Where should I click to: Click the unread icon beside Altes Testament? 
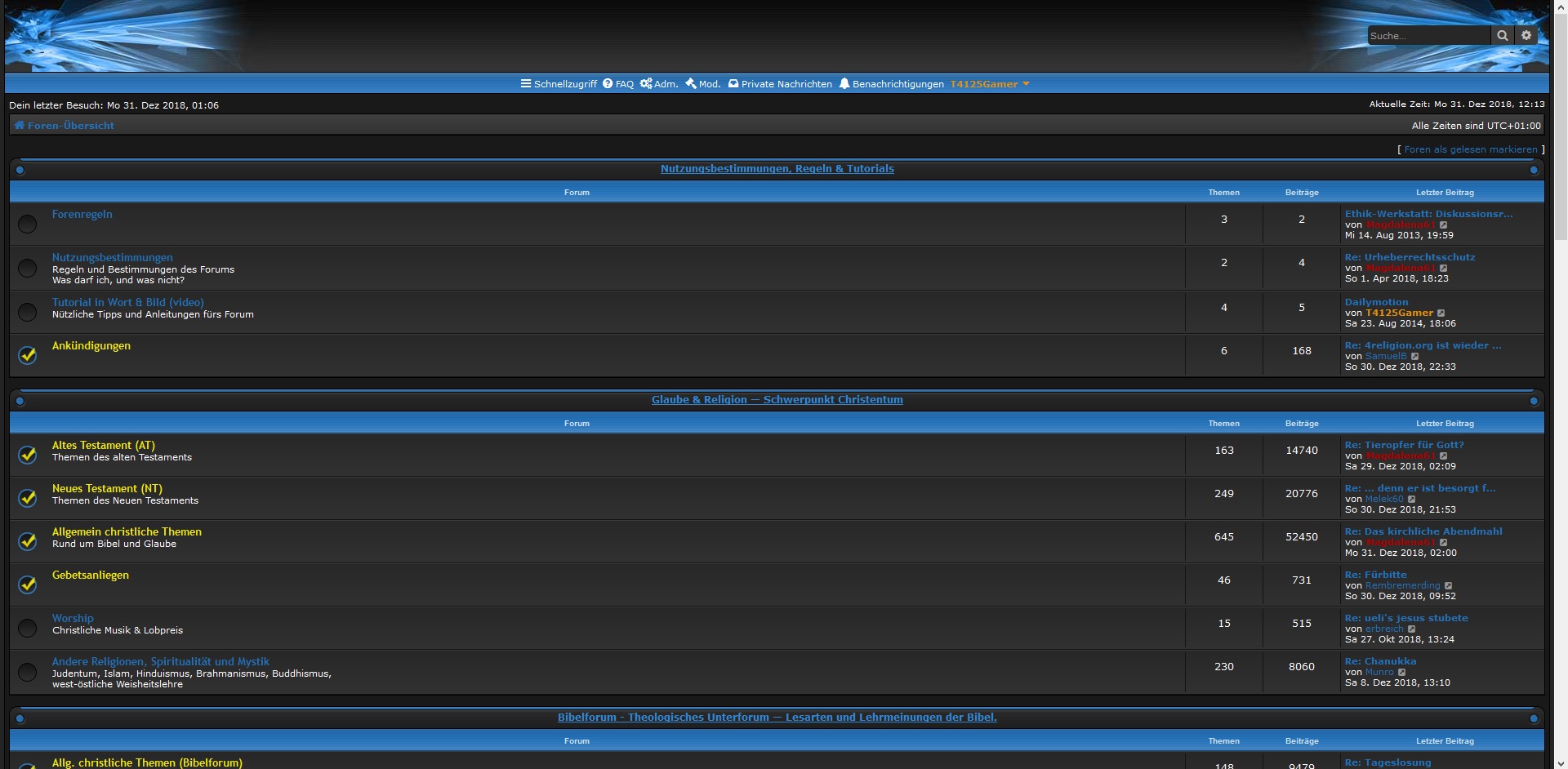tap(28, 455)
